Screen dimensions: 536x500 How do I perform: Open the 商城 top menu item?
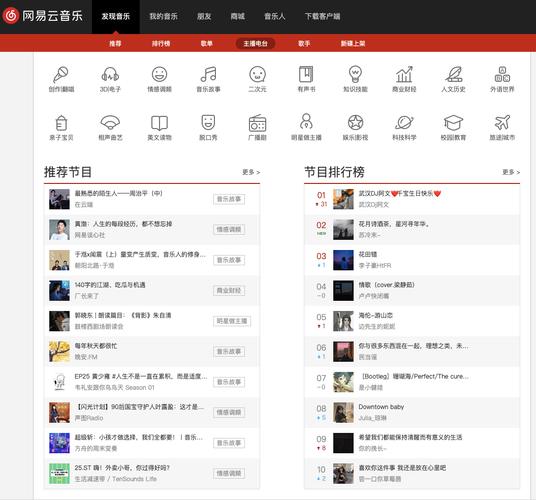pyautogui.click(x=238, y=16)
